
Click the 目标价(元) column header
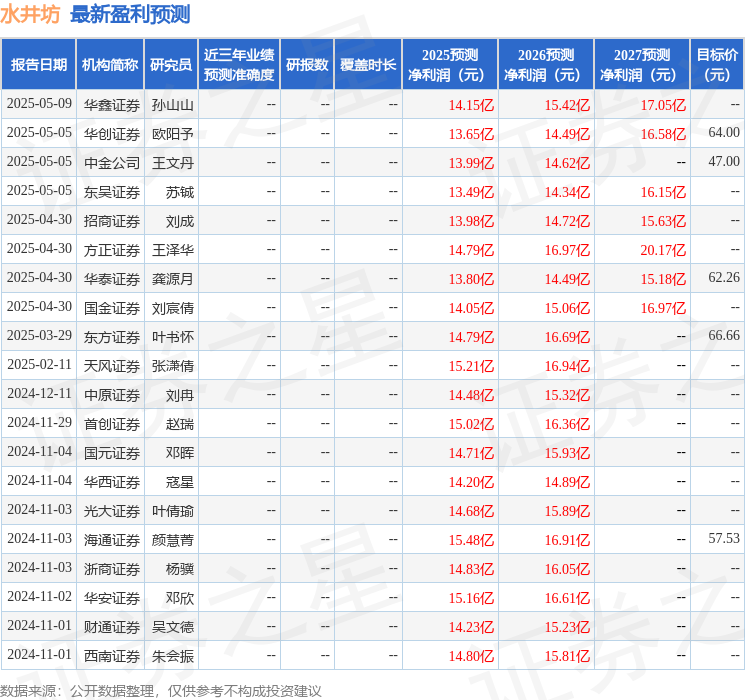tap(717, 64)
